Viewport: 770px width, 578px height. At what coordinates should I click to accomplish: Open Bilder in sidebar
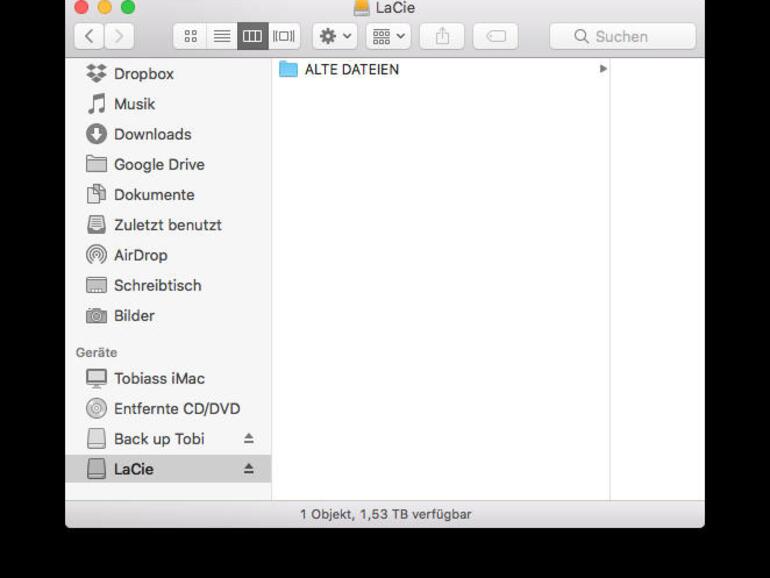[x=134, y=316]
